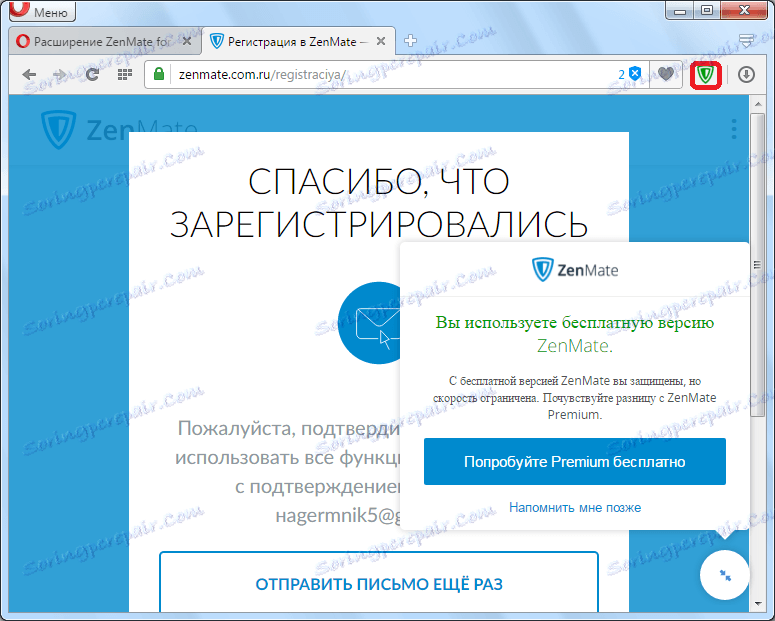This screenshot has width=775, height=621.
Task: Close the Opera window
Action: (744, 10)
